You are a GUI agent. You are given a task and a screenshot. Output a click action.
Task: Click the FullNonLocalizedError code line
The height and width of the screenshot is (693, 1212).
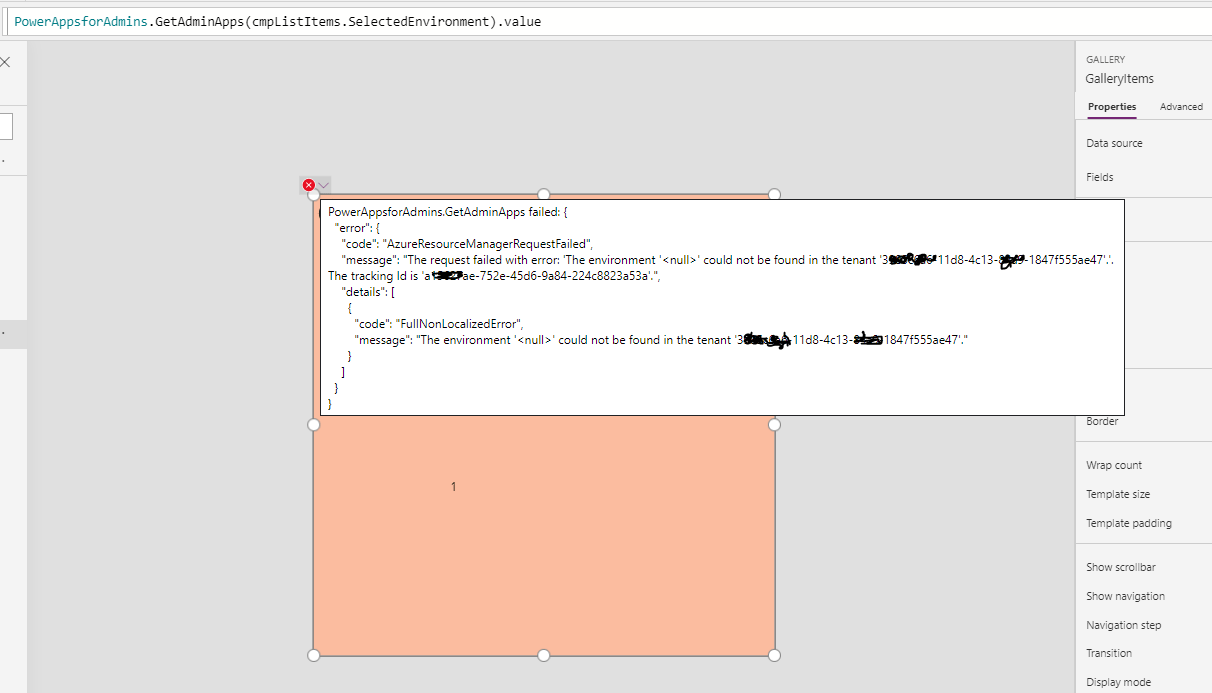coord(439,324)
